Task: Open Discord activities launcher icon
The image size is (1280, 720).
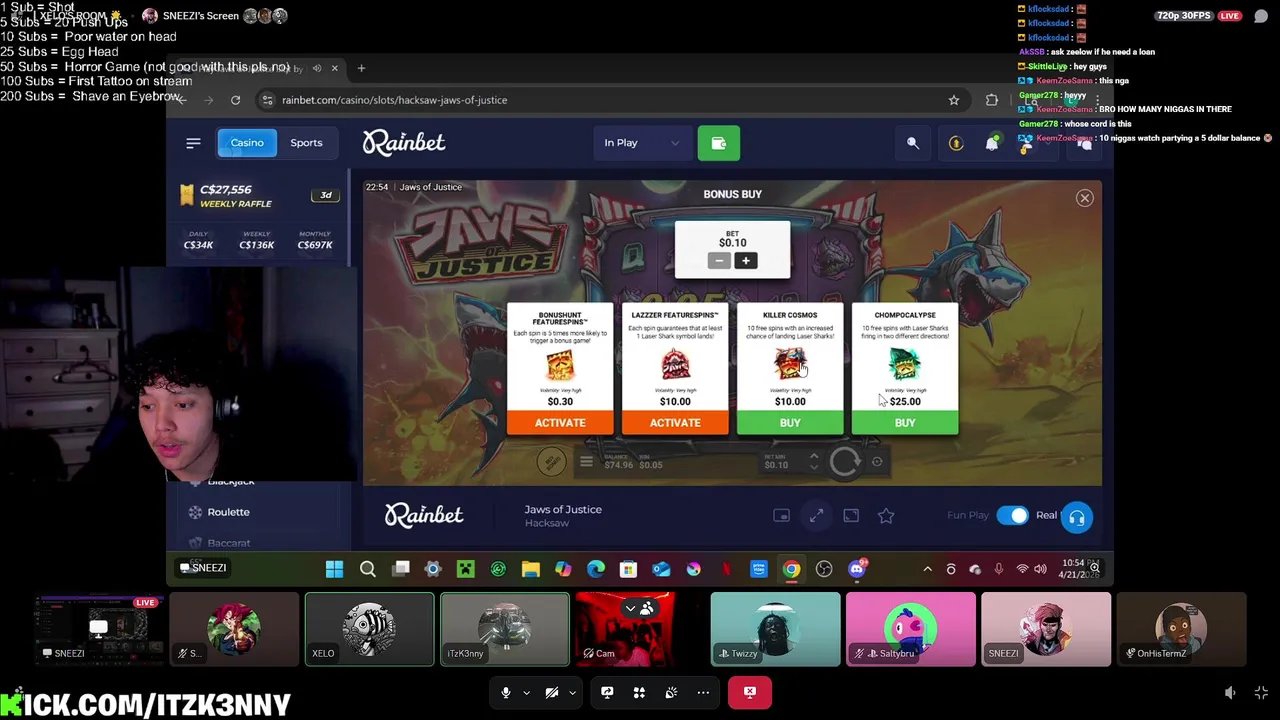Action: tap(639, 692)
